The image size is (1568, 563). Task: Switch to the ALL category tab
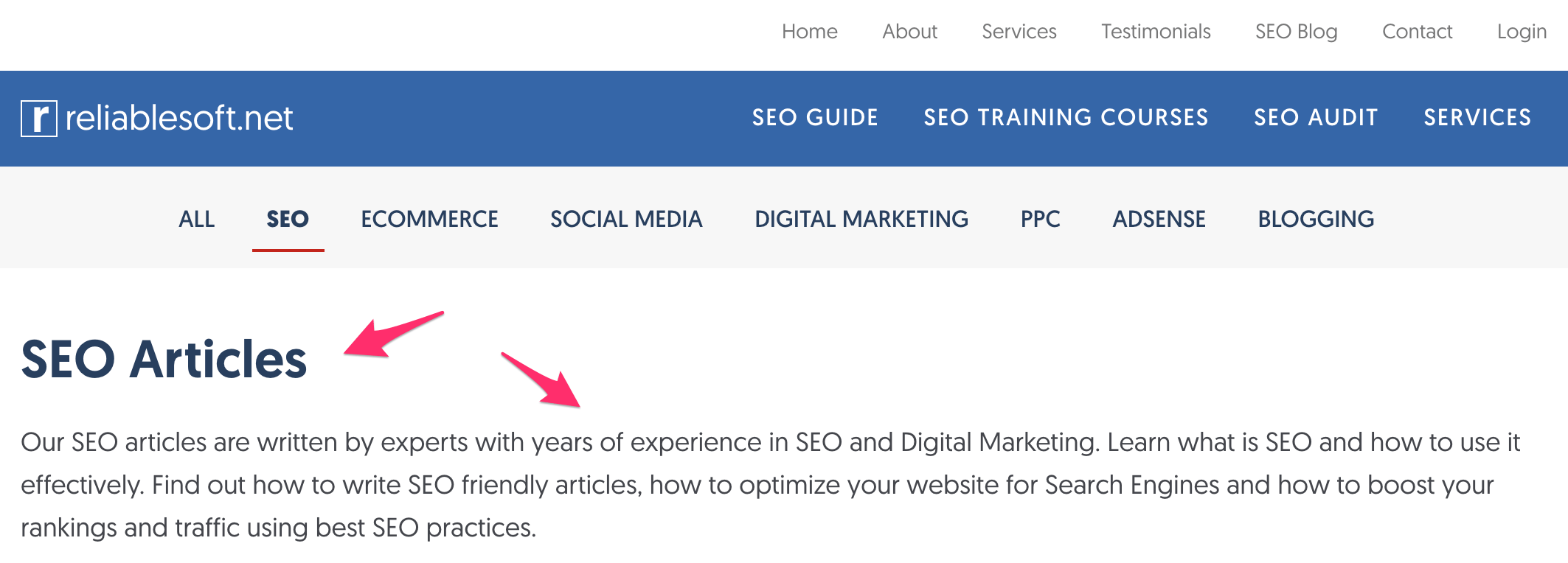point(196,219)
